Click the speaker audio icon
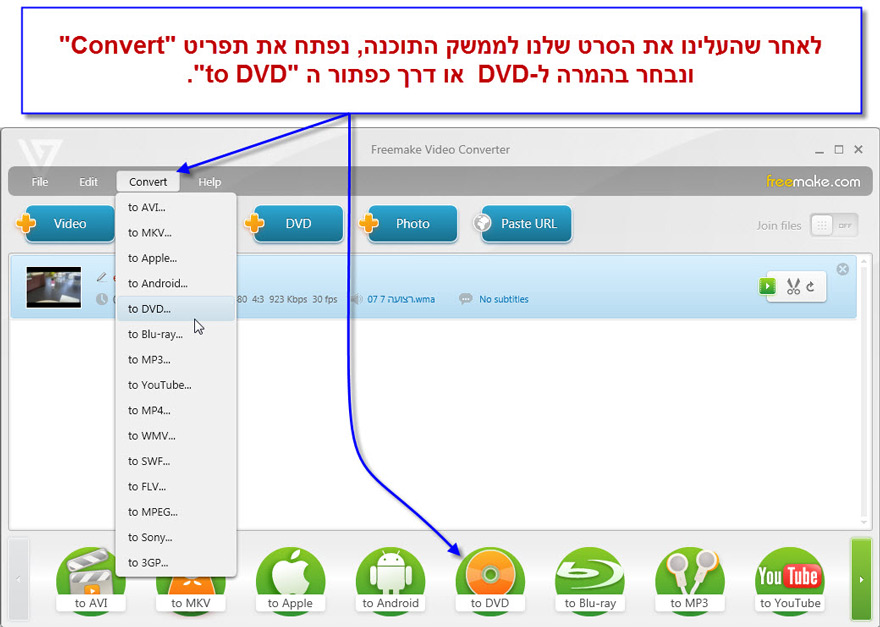The height and width of the screenshot is (627, 880). click(356, 299)
